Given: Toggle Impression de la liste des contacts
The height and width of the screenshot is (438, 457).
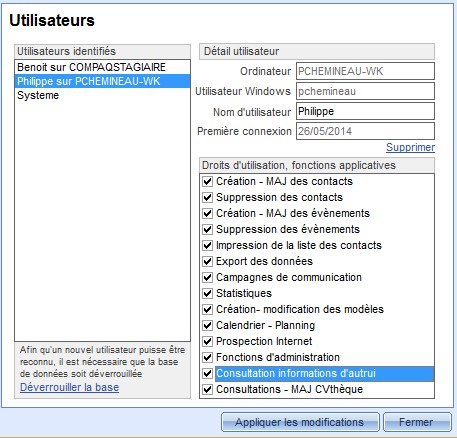Looking at the screenshot, I should point(207,245).
